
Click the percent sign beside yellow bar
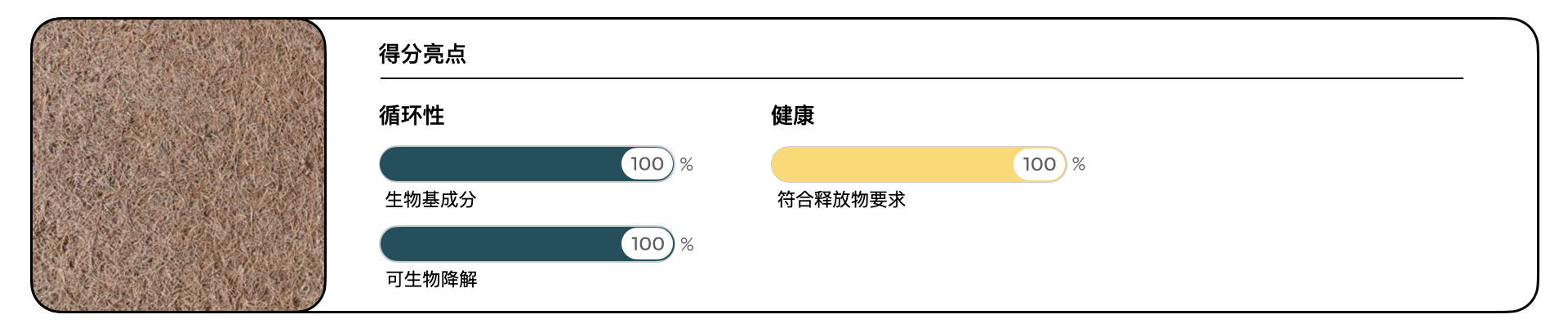pos(1079,165)
